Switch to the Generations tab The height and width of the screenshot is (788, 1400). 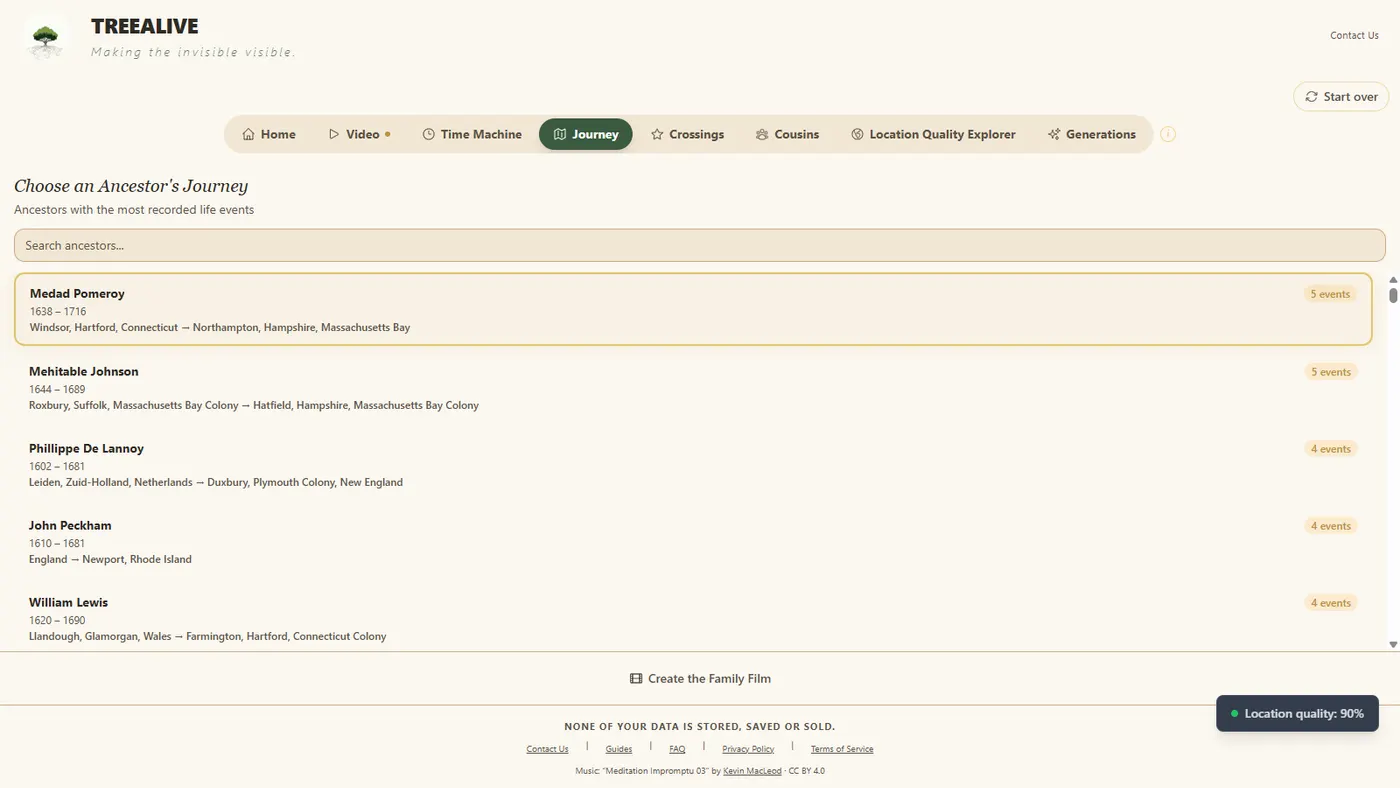point(1091,134)
